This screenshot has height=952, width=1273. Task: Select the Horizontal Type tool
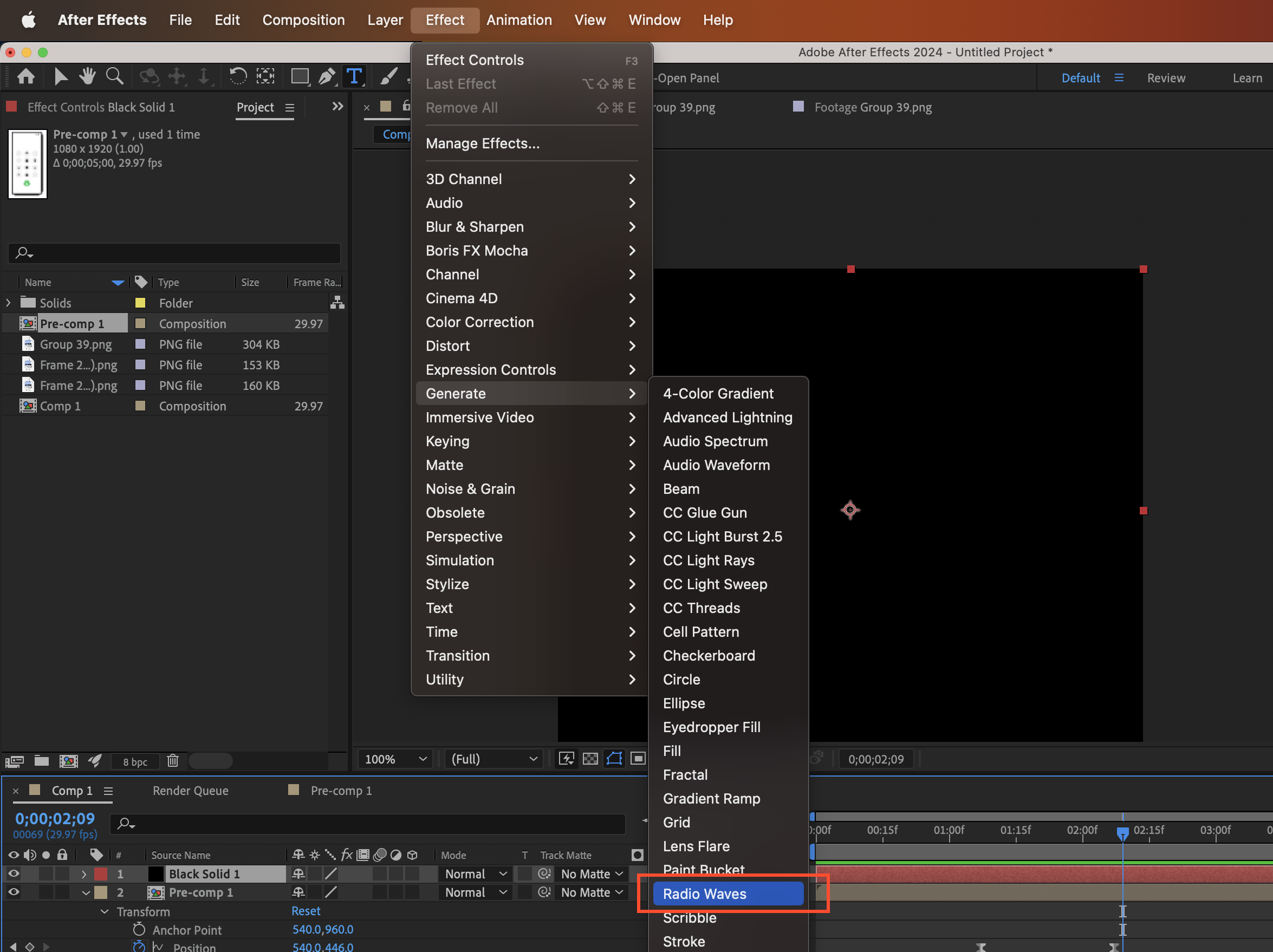click(354, 76)
